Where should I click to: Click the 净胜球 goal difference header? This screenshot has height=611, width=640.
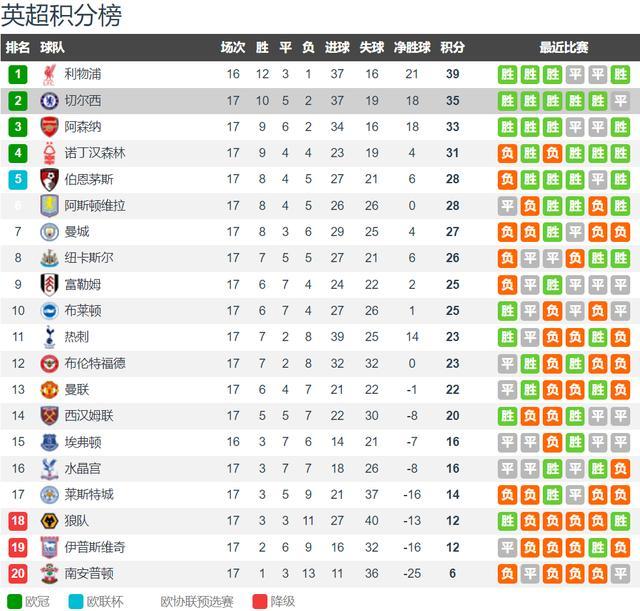point(412,47)
